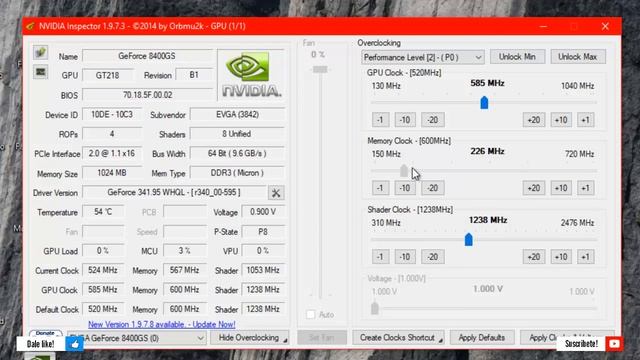Click GPU Clock +20 button
Image resolution: width=640 pixels, height=360 pixels.
point(534,120)
